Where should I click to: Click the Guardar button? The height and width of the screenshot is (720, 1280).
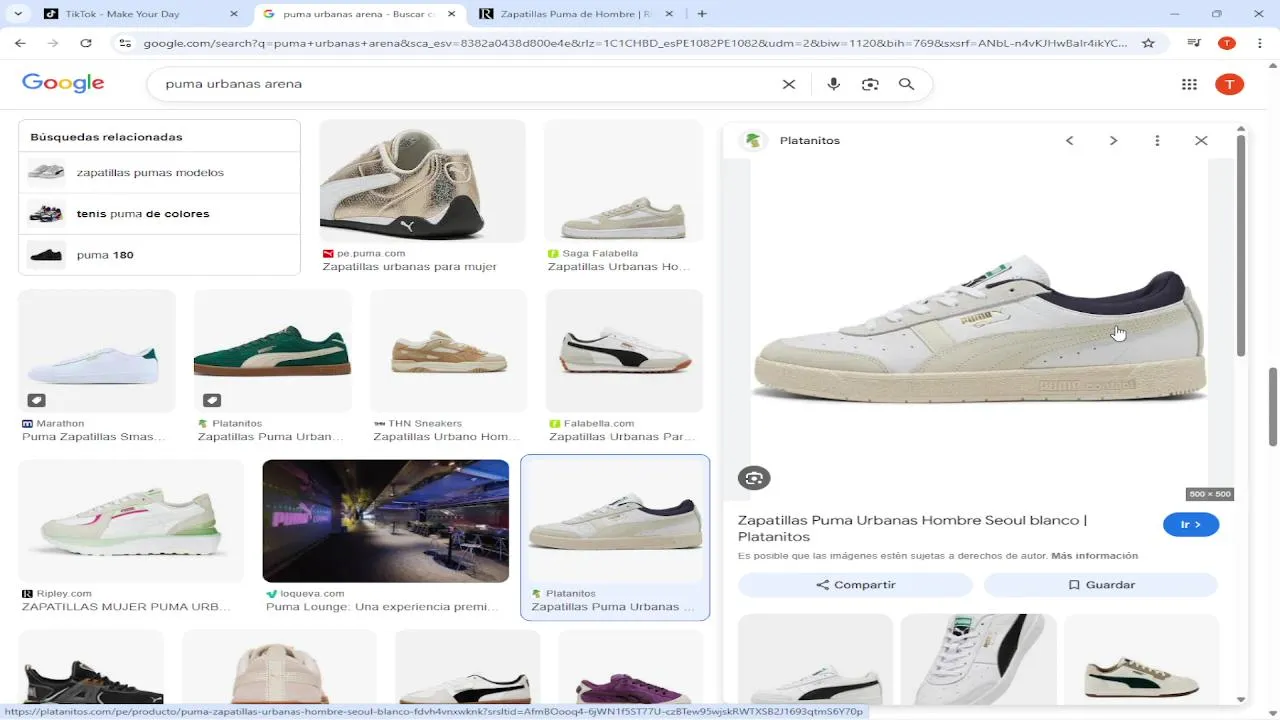coord(1100,585)
